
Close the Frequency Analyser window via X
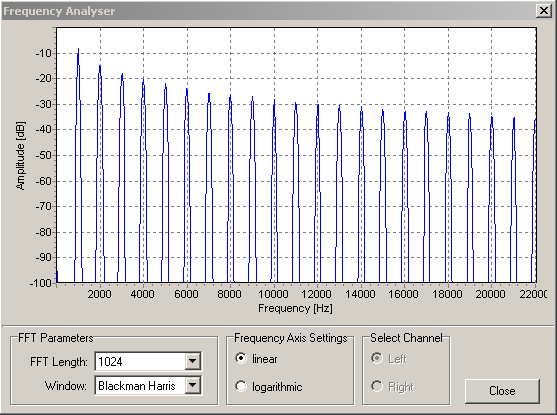[x=544, y=11]
